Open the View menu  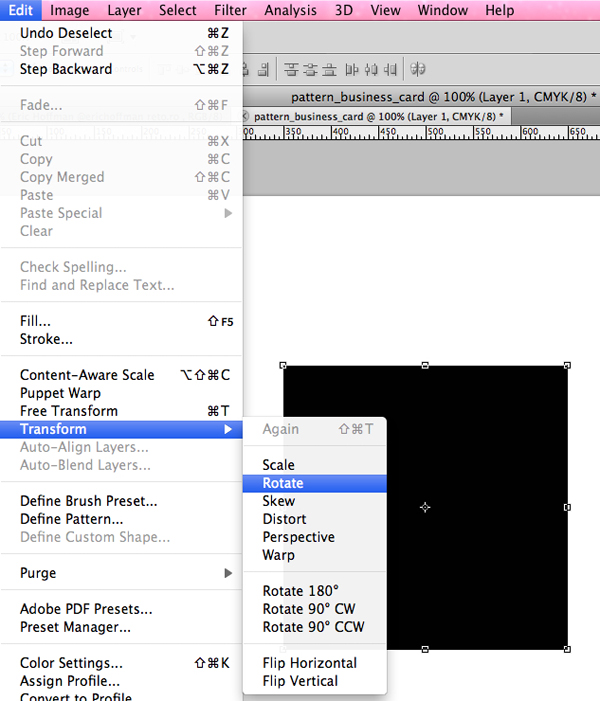pos(385,10)
